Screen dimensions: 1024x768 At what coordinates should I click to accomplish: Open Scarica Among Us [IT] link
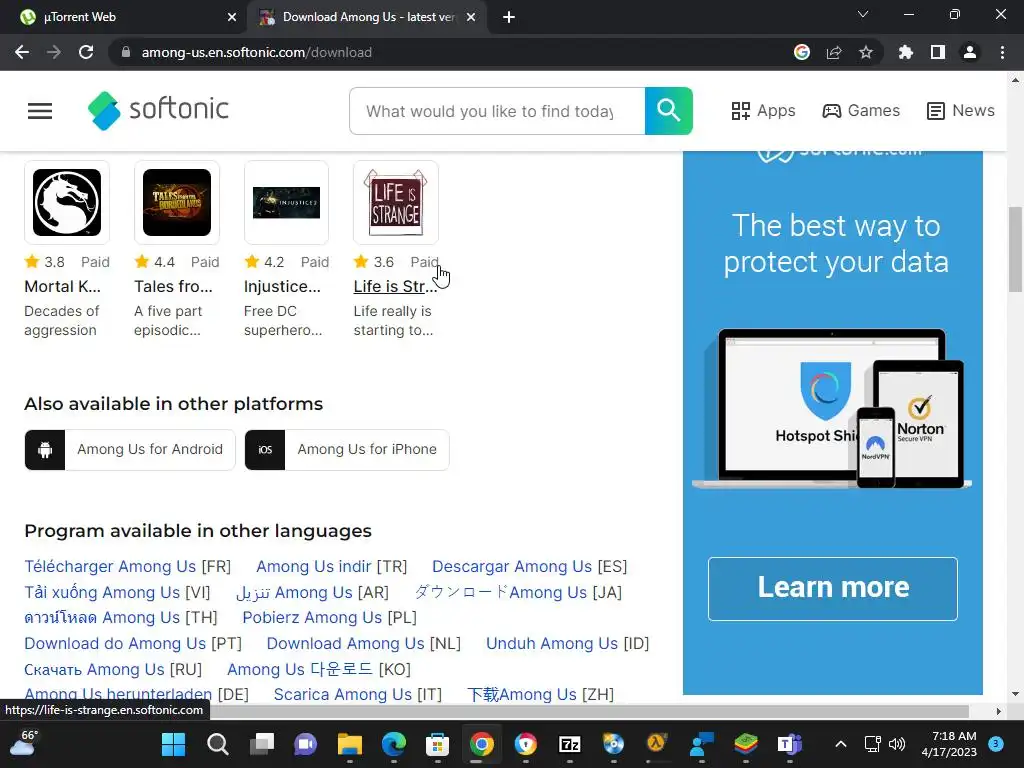pos(357,694)
